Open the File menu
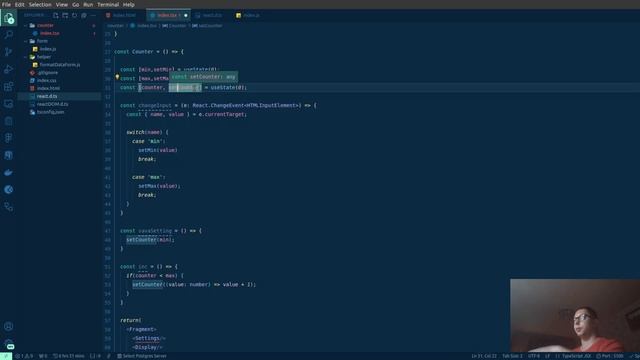 pyautogui.click(x=6, y=4)
